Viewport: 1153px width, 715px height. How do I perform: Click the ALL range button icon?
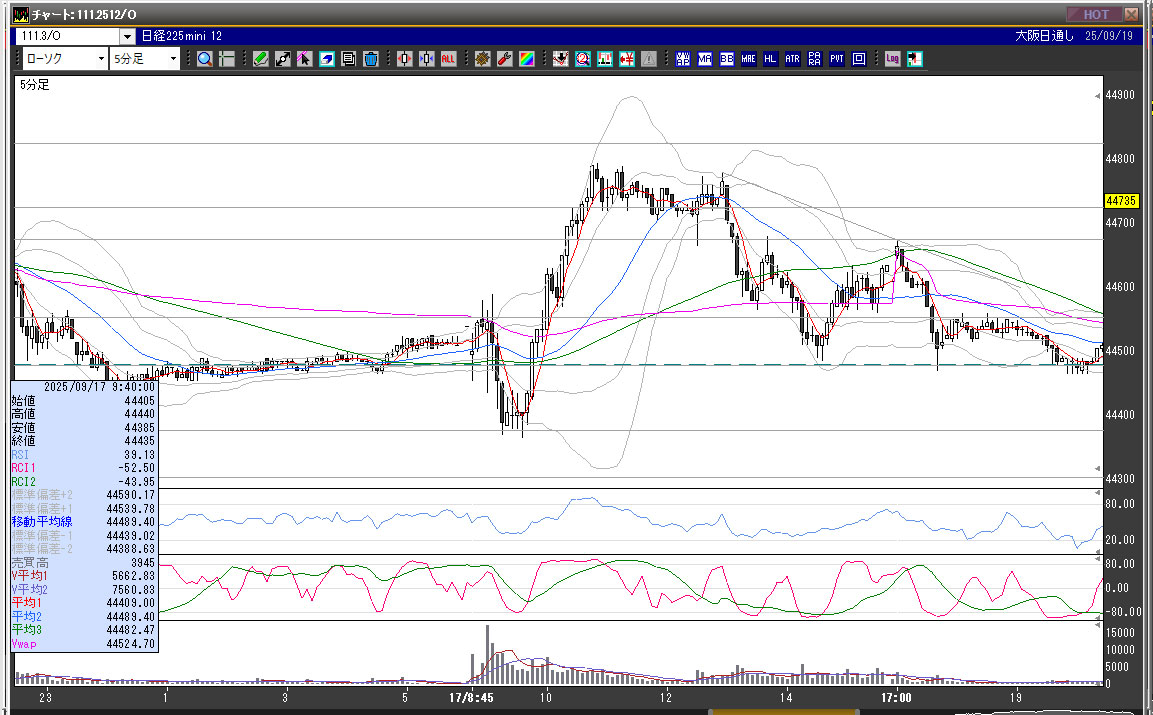[x=449, y=59]
